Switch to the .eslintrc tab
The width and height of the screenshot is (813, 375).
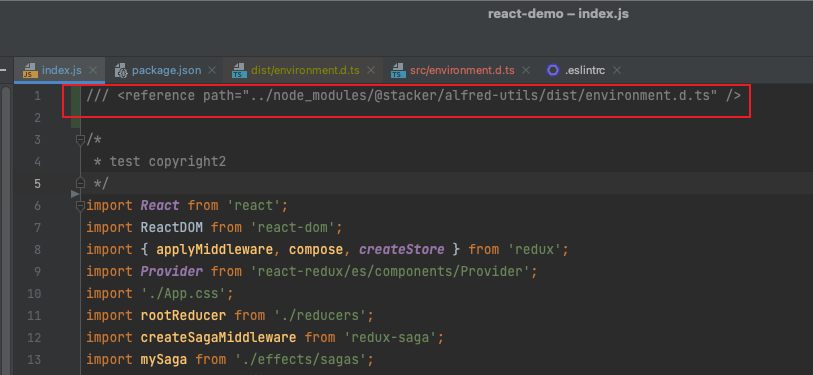(x=584, y=70)
